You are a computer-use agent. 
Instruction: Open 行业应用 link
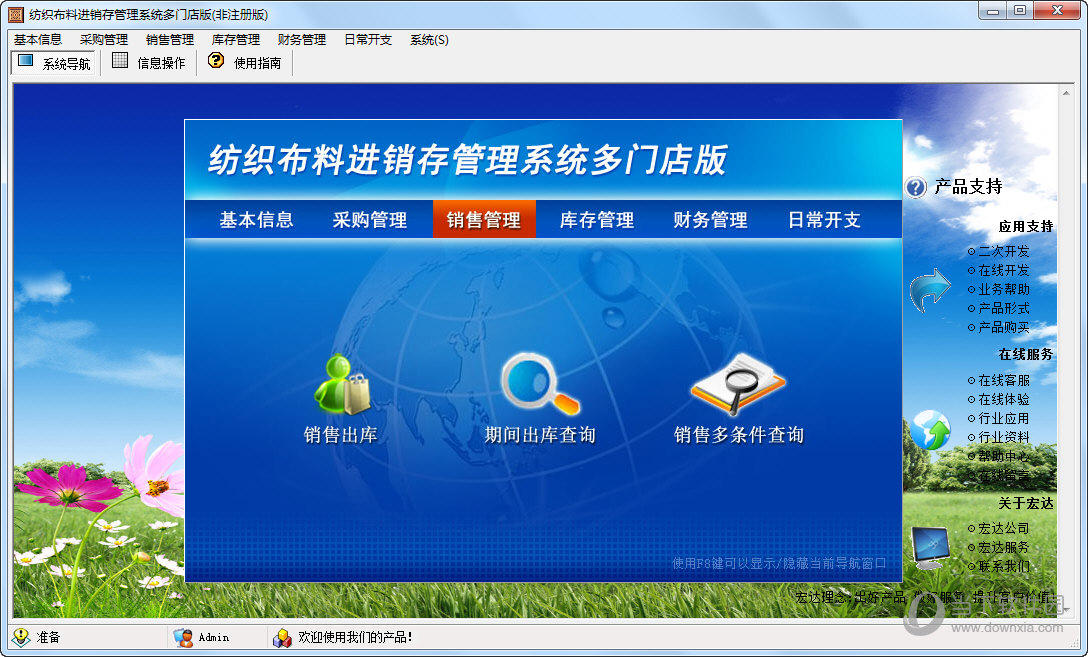click(1003, 418)
